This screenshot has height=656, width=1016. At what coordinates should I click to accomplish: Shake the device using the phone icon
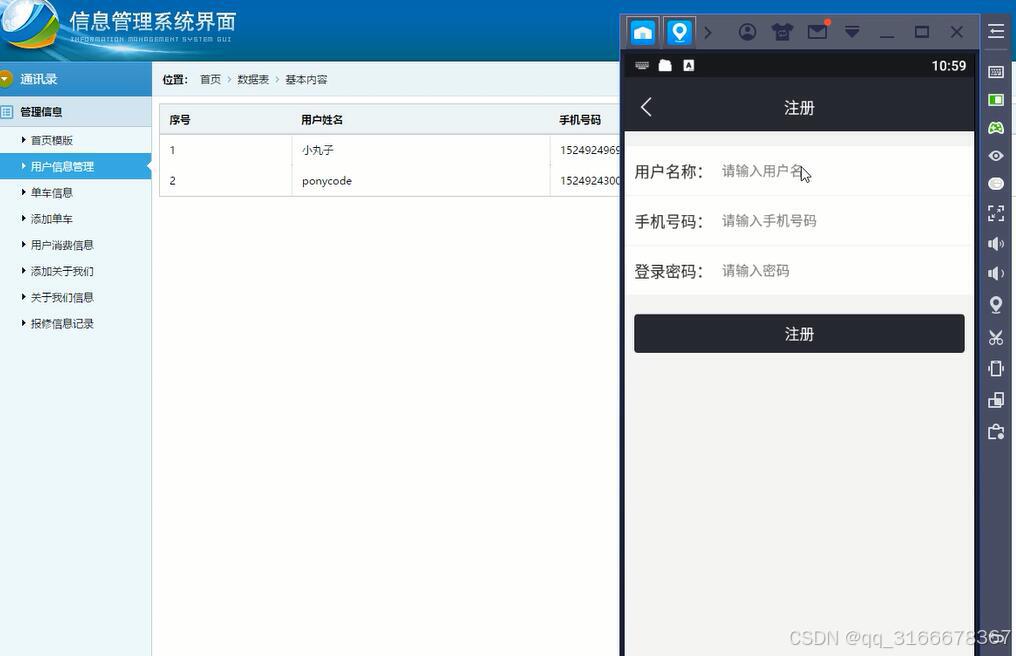(996, 369)
